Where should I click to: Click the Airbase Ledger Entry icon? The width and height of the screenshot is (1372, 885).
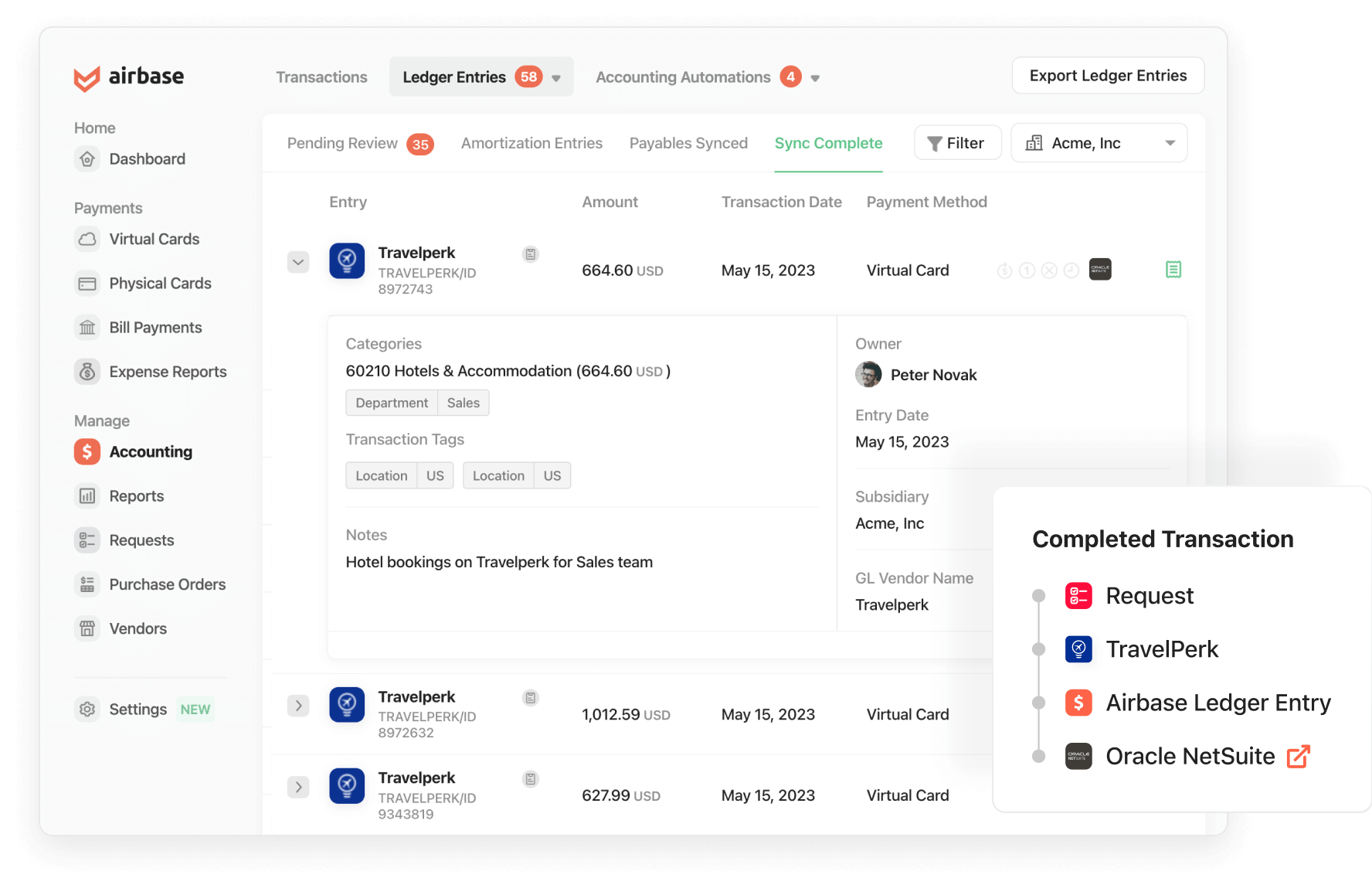pyautogui.click(x=1078, y=703)
